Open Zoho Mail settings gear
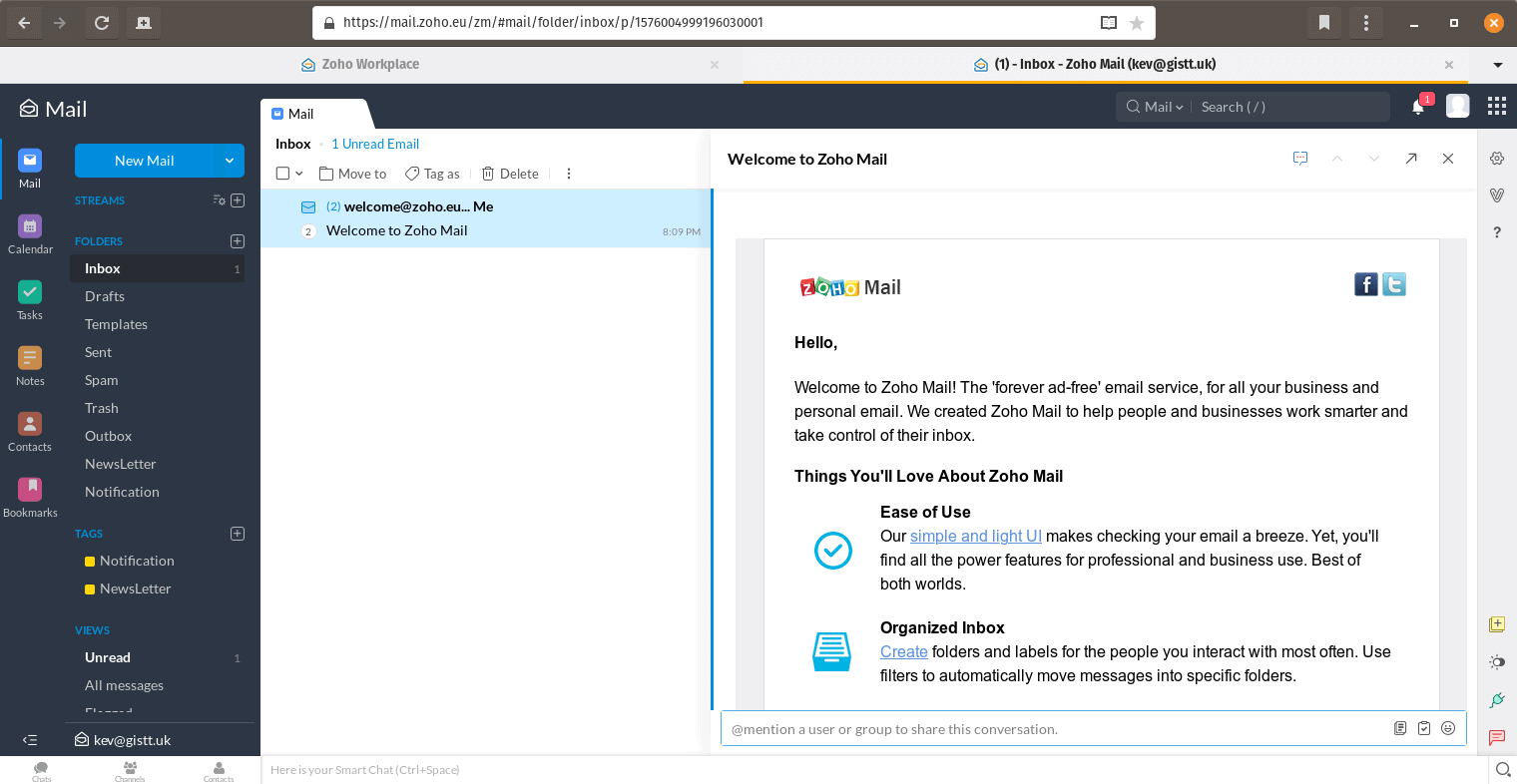Image resolution: width=1517 pixels, height=784 pixels. [x=1496, y=158]
